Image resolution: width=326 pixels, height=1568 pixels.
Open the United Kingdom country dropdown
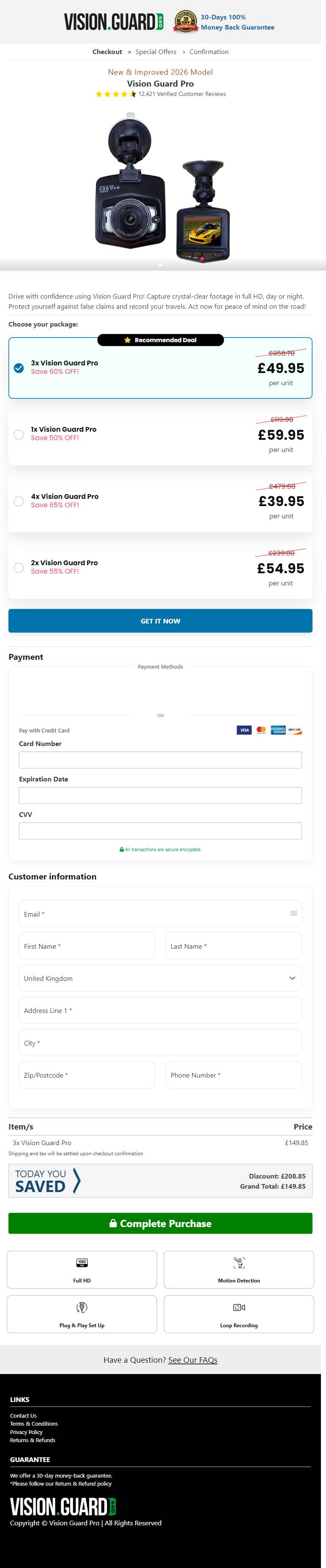(x=160, y=978)
